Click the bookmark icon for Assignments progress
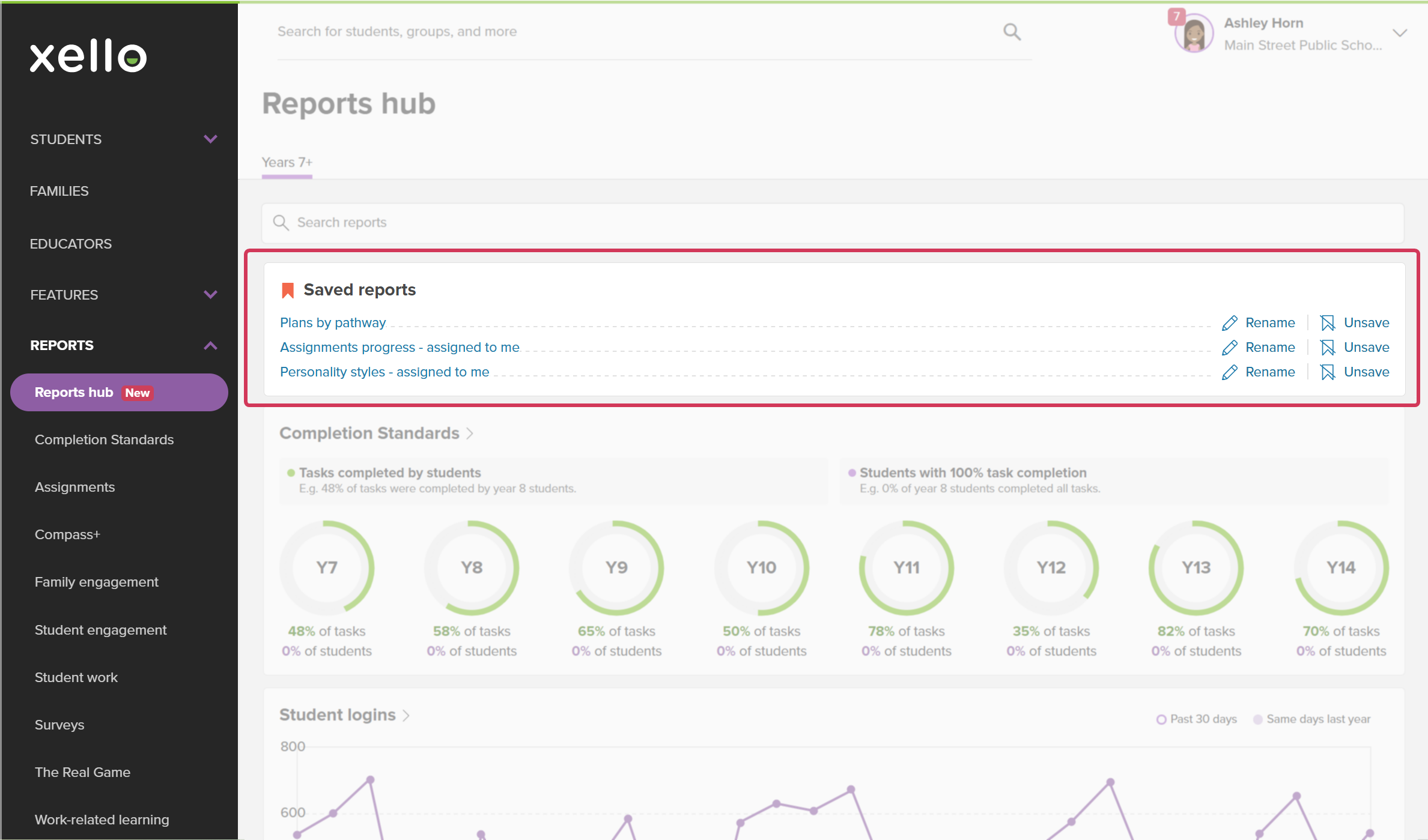Viewport: 1428px width, 840px height. (1328, 348)
